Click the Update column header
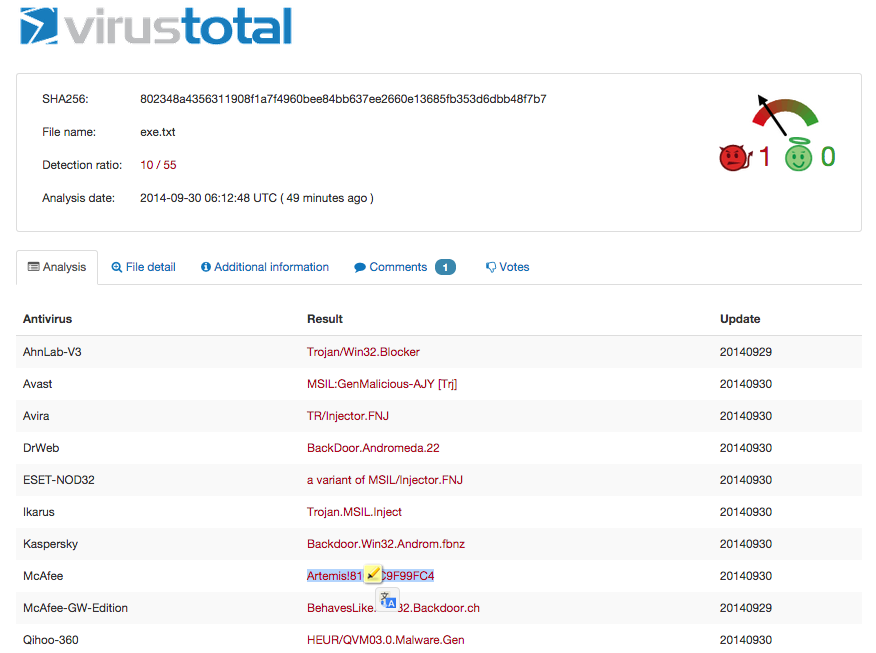 [740, 319]
